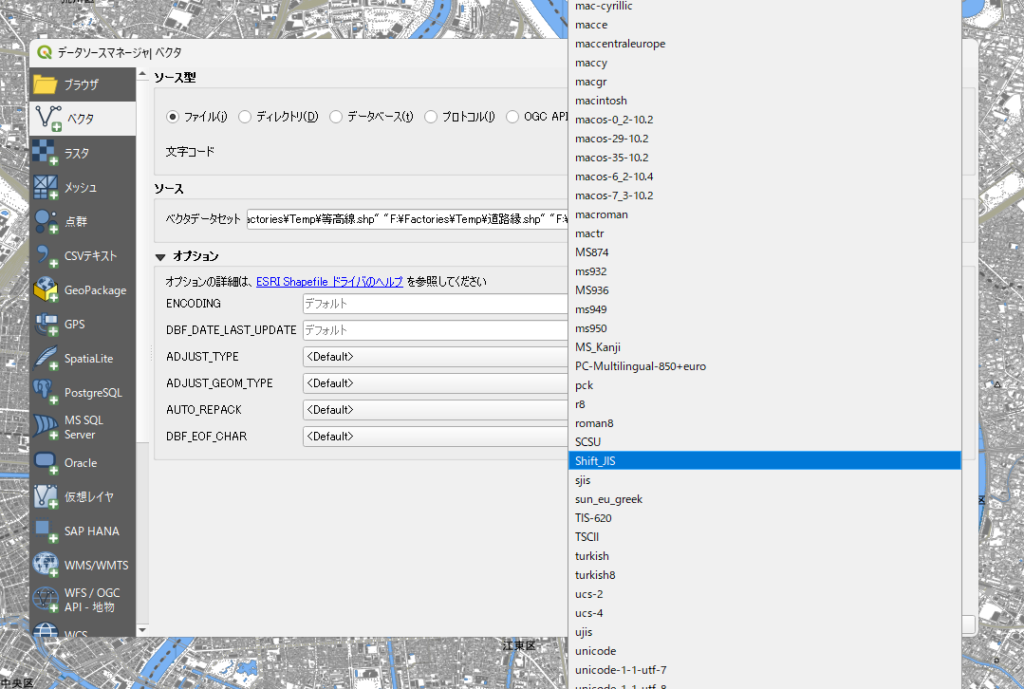This screenshot has width=1024, height=689.
Task: Open the ESRI Shapefile driver help link
Action: (x=329, y=283)
